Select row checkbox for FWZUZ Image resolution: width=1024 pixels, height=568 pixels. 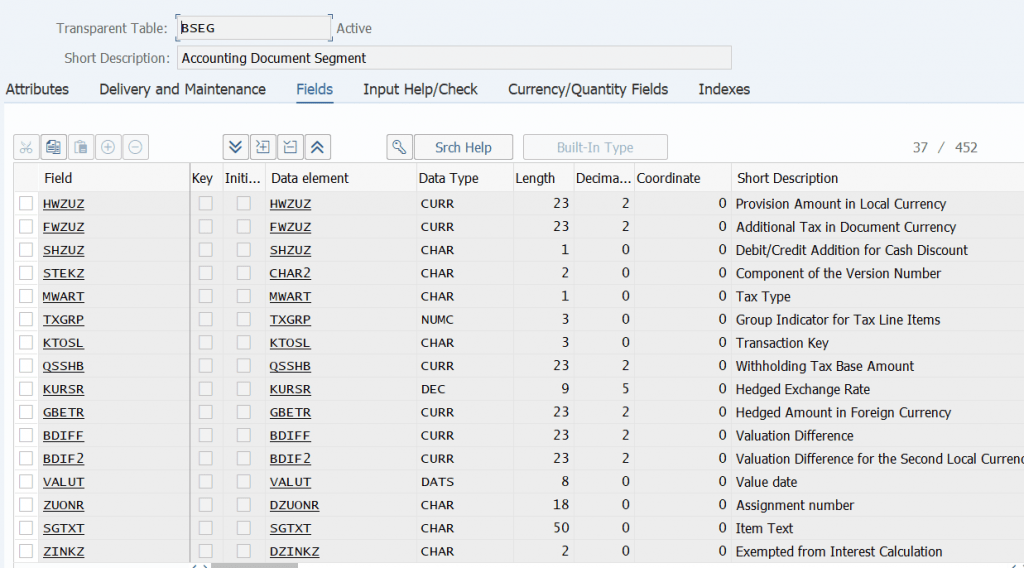pyautogui.click(x=26, y=227)
